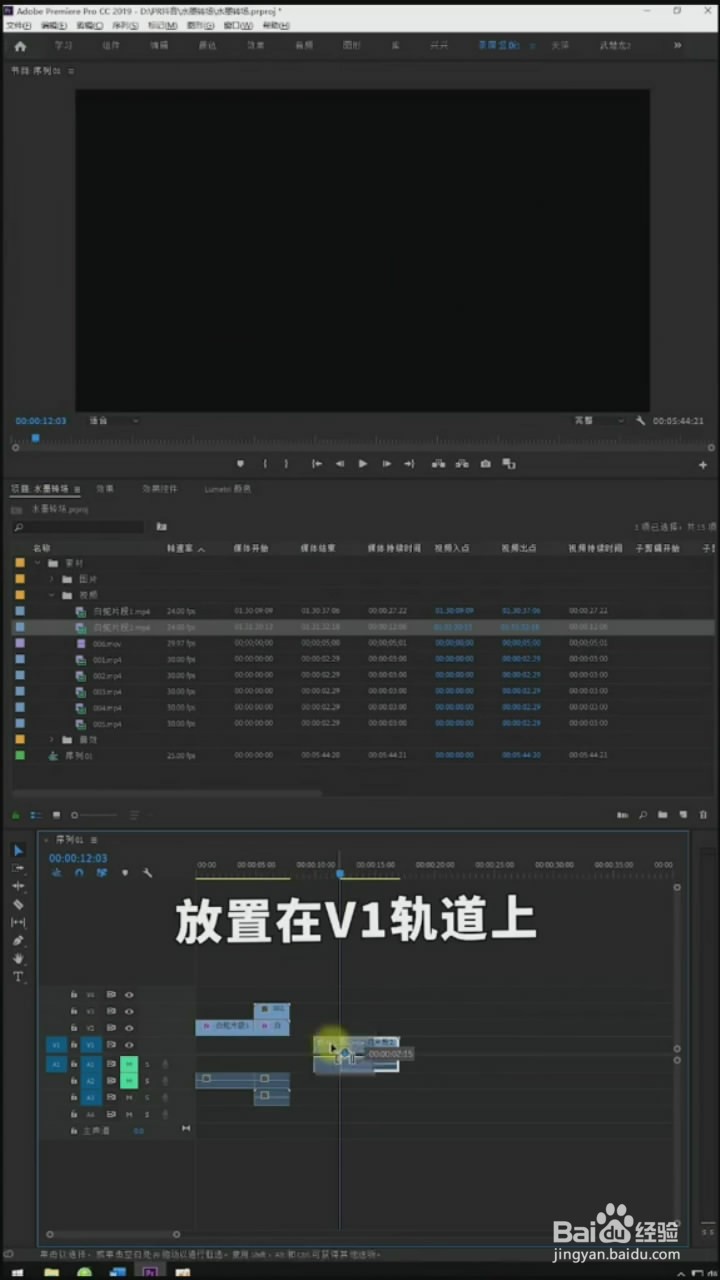Image resolution: width=720 pixels, height=1280 pixels.
Task: Switch to the Lumetri panel tab
Action: pyautogui.click(x=228, y=489)
